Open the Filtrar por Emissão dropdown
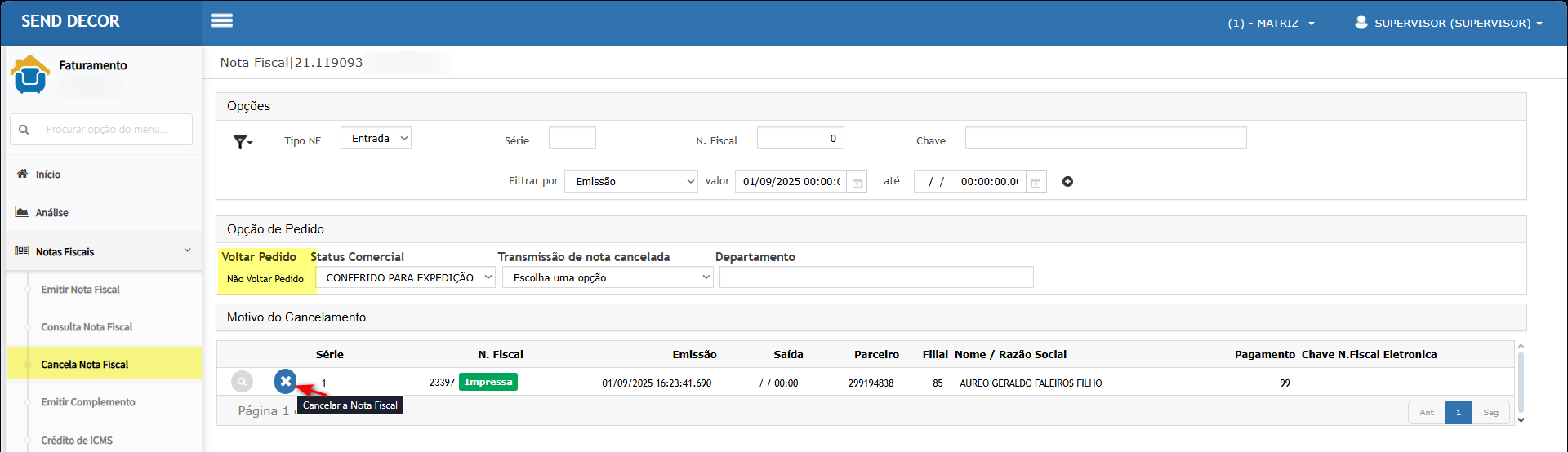The width and height of the screenshot is (1568, 452). click(x=631, y=182)
